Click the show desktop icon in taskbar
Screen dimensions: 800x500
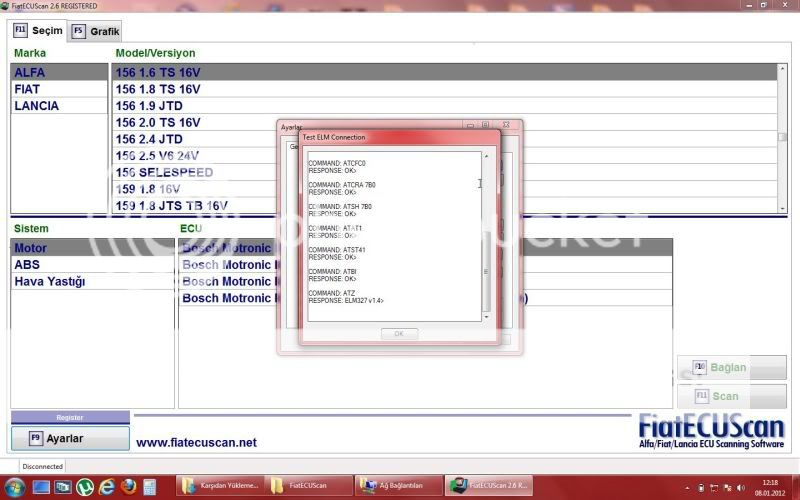pyautogui.click(x=41, y=487)
